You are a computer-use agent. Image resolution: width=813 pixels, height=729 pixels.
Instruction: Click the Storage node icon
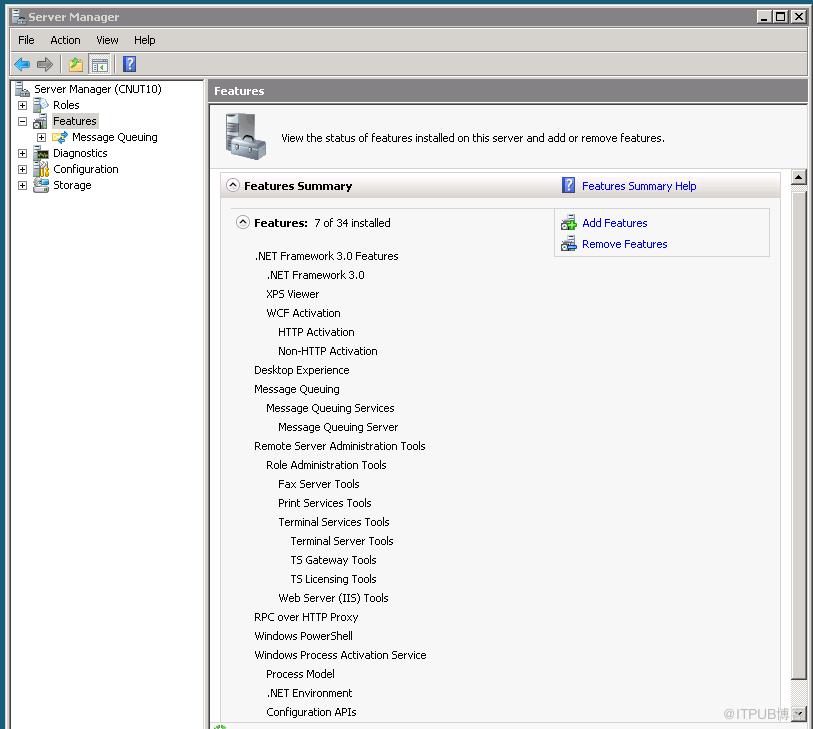click(x=41, y=185)
